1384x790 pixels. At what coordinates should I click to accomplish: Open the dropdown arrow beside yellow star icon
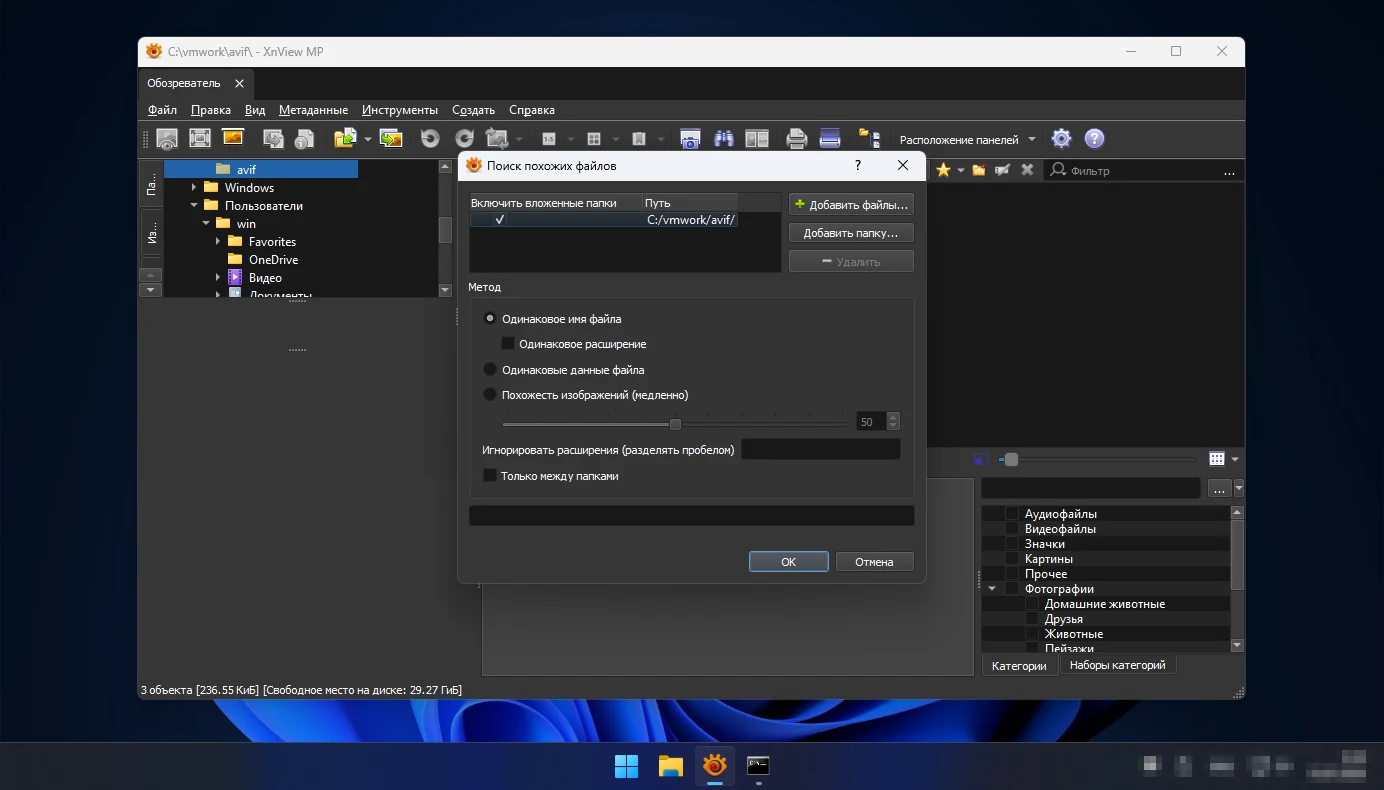[960, 171]
